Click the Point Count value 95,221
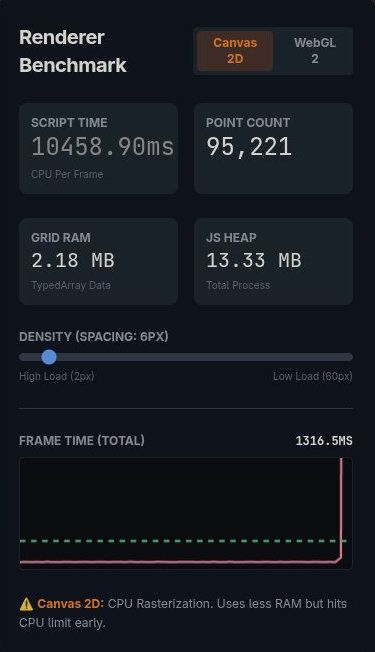 [x=249, y=147]
